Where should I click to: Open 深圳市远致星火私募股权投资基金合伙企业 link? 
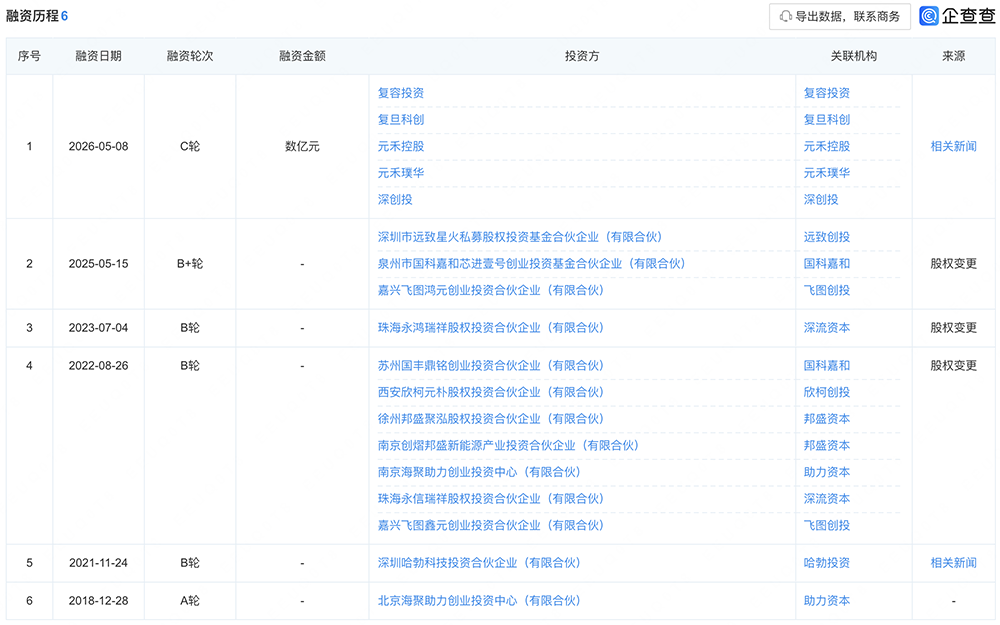(x=520, y=237)
